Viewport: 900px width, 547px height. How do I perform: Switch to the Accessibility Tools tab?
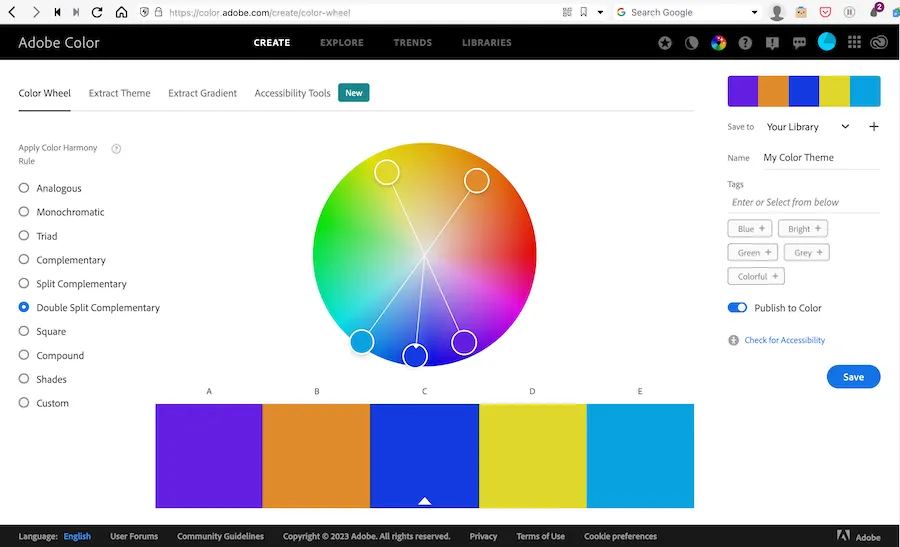click(x=292, y=93)
